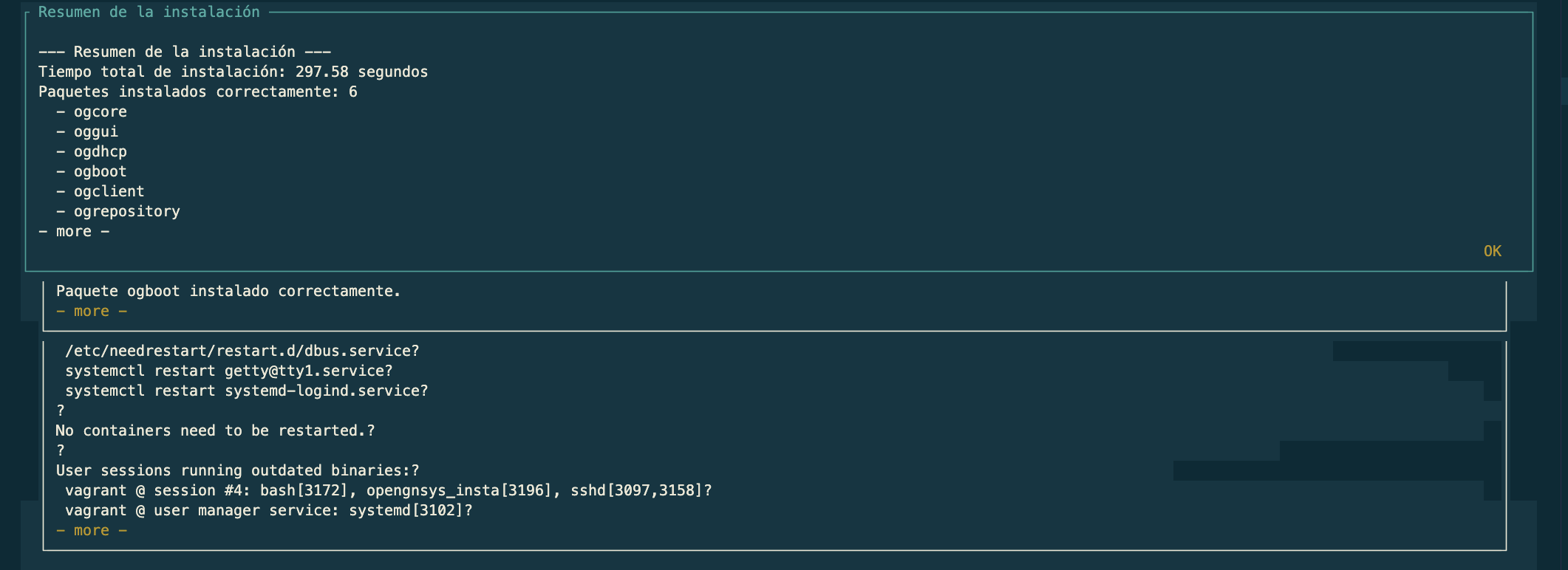1568x570 pixels.
Task: Click "No containers need to be restarted" text
Action: click(x=215, y=431)
